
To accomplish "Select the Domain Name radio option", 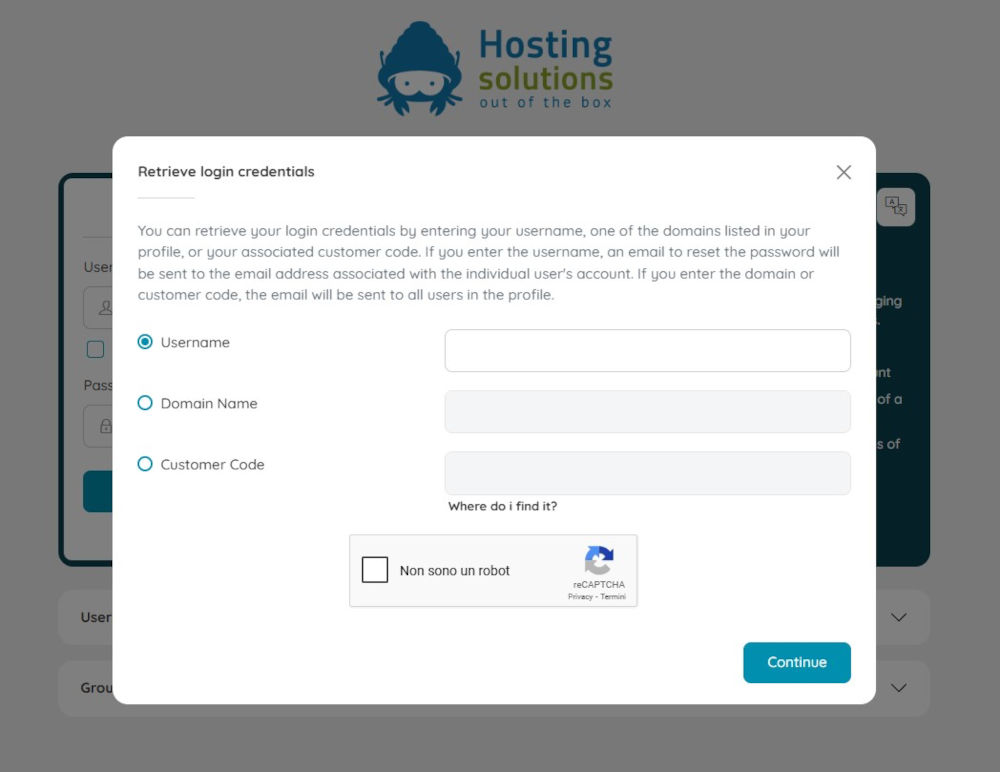I will pyautogui.click(x=145, y=403).
